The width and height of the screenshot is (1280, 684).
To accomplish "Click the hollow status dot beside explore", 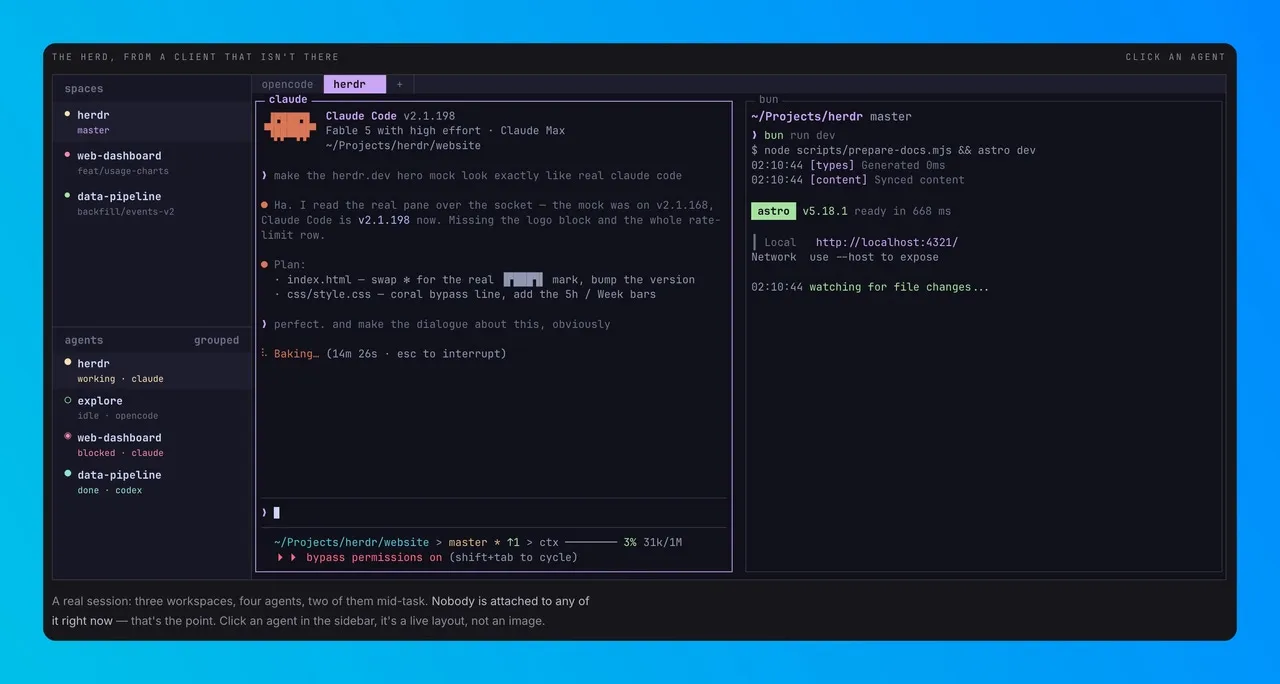I will click(x=68, y=400).
